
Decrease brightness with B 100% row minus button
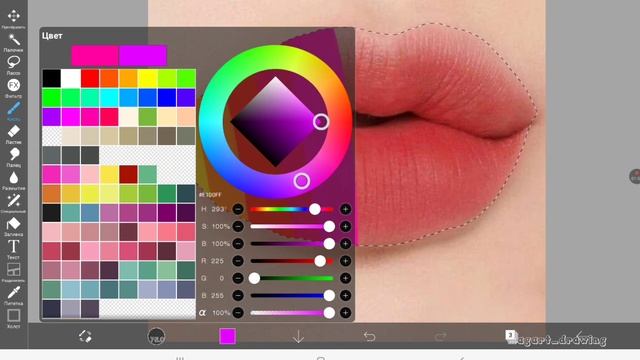click(x=238, y=244)
